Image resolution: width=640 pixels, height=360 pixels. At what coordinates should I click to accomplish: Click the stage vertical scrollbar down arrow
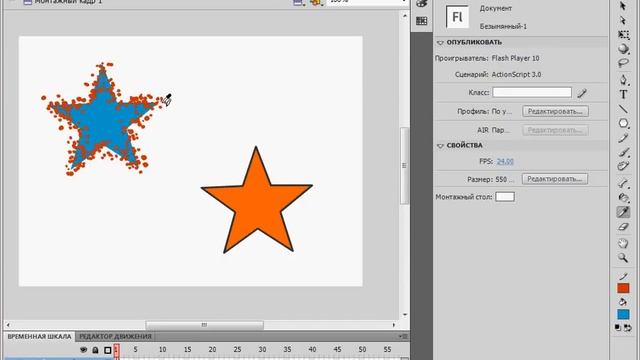pos(404,315)
